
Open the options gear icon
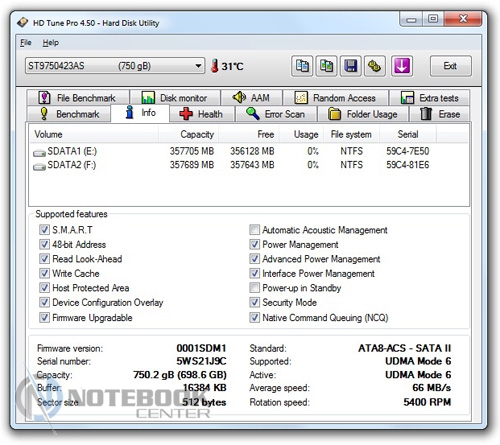point(375,66)
